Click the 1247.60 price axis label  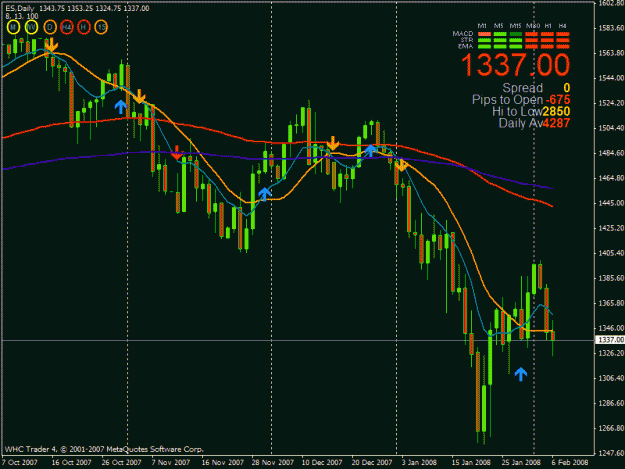coord(611,453)
